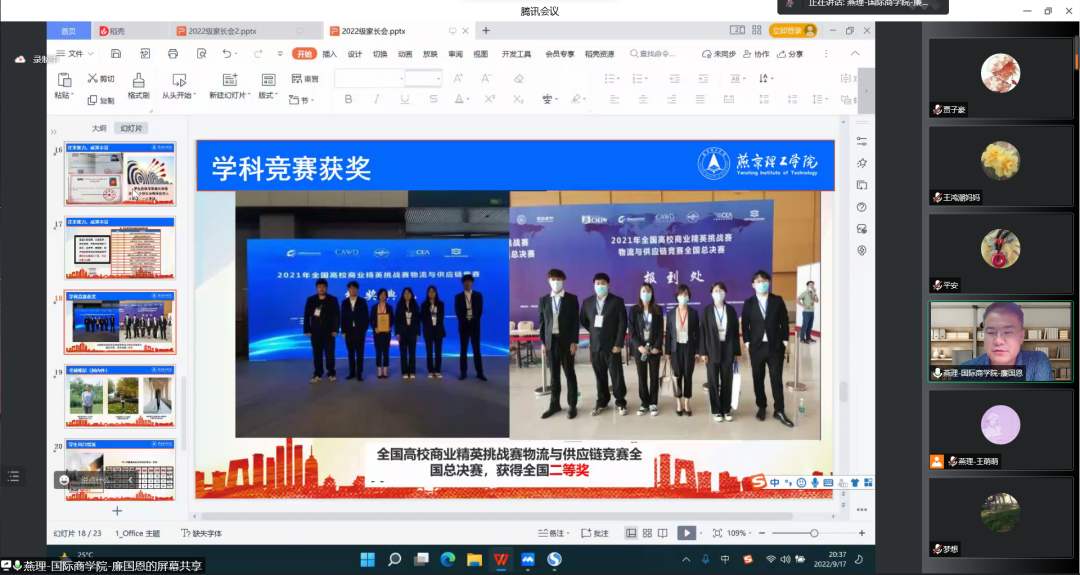This screenshot has height=575, width=1080.
Task: Open Edge browser from the taskbar
Action: tap(448, 559)
